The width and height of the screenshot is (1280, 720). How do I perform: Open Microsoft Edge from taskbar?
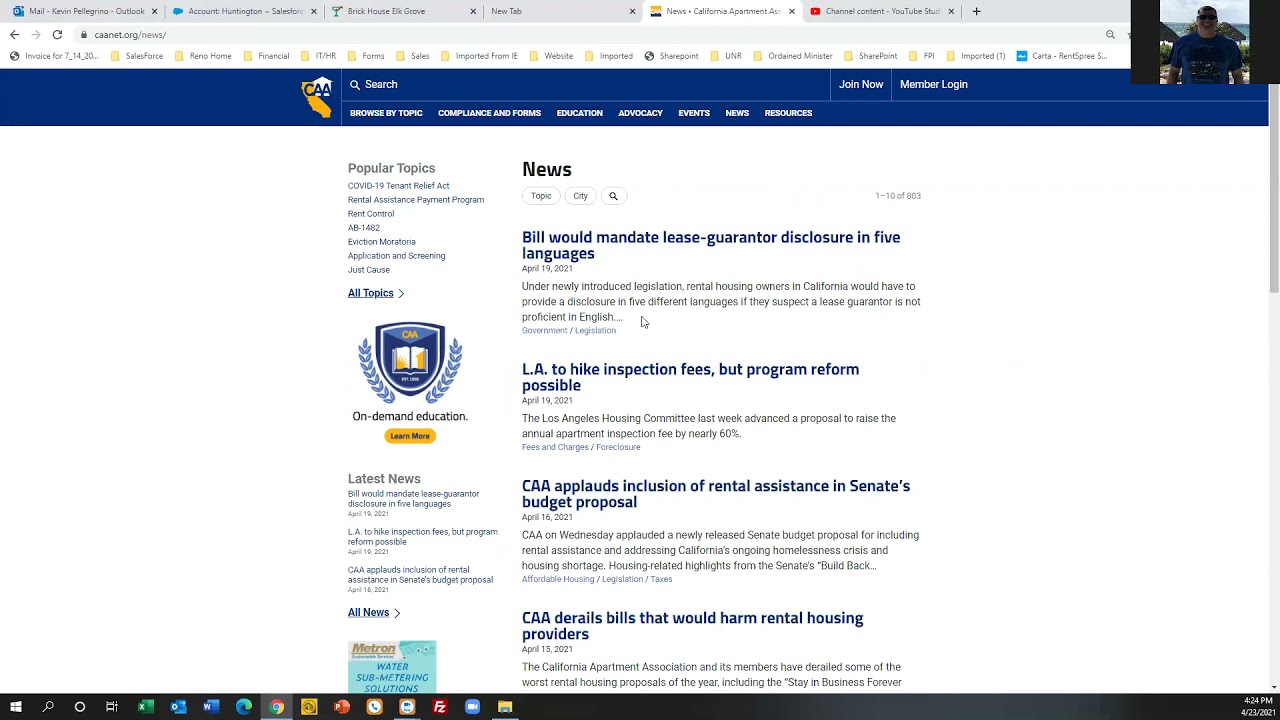click(x=243, y=707)
